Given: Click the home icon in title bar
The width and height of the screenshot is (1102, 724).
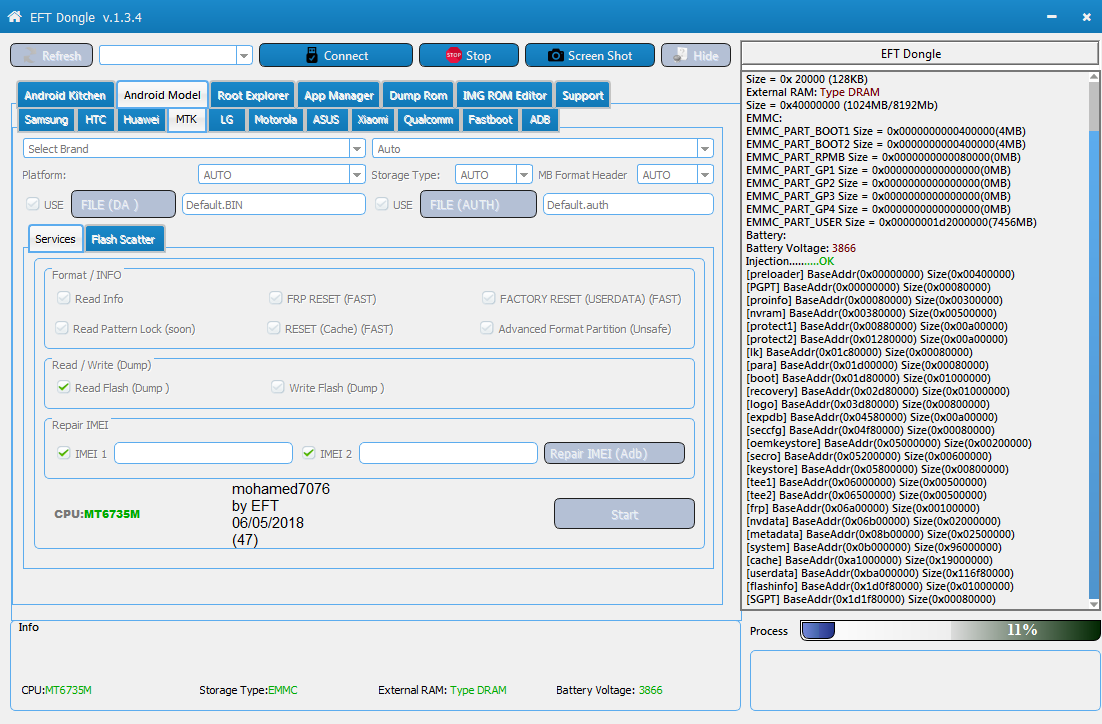Looking at the screenshot, I should [x=14, y=17].
